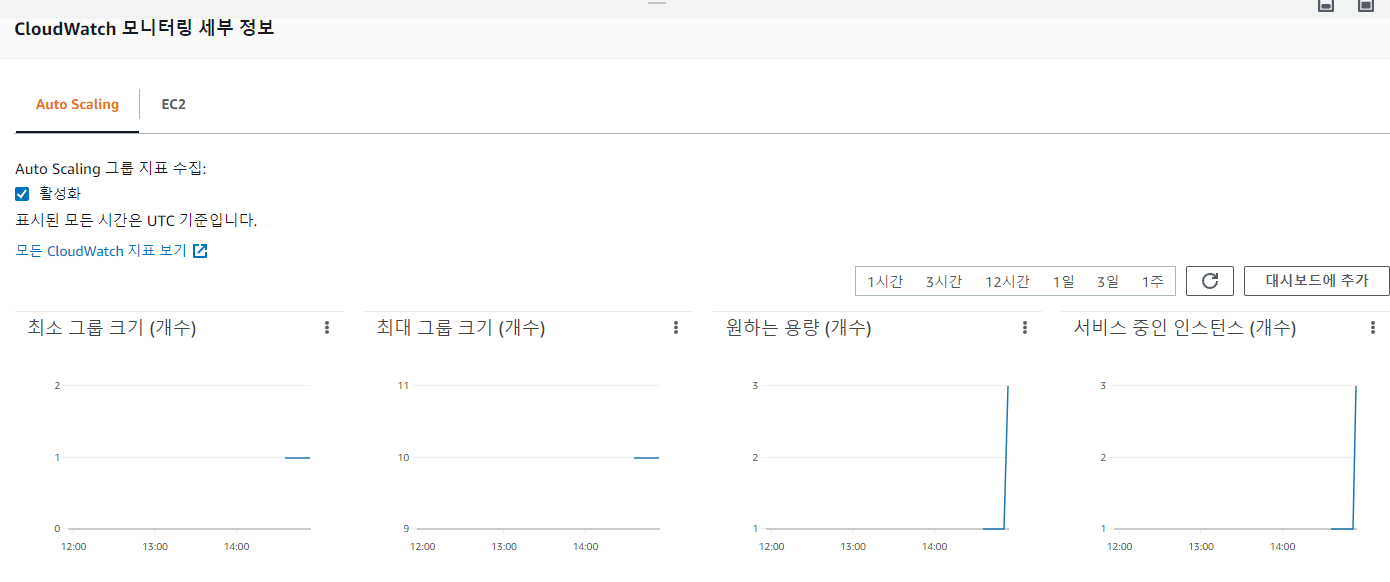The height and width of the screenshot is (582, 1390).
Task: Switch to the Auto Scaling tab
Action: [77, 104]
